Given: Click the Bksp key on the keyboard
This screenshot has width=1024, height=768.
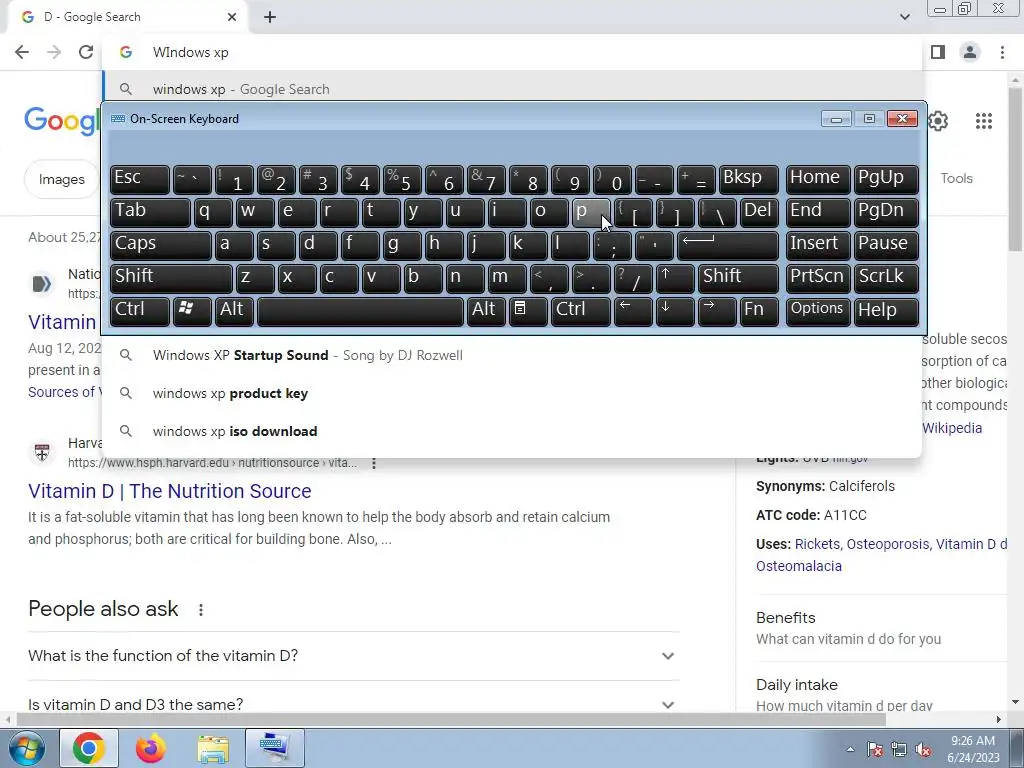Looking at the screenshot, I should pyautogui.click(x=748, y=179).
